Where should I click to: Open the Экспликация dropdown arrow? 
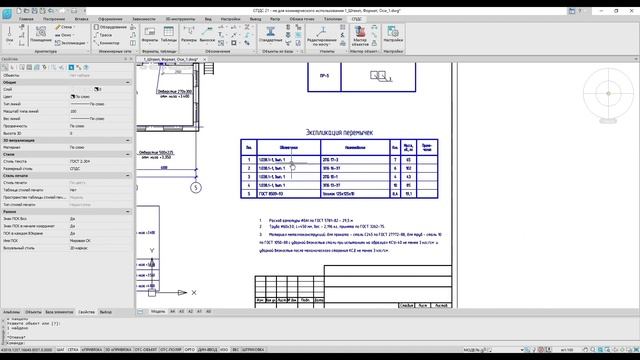87,43
